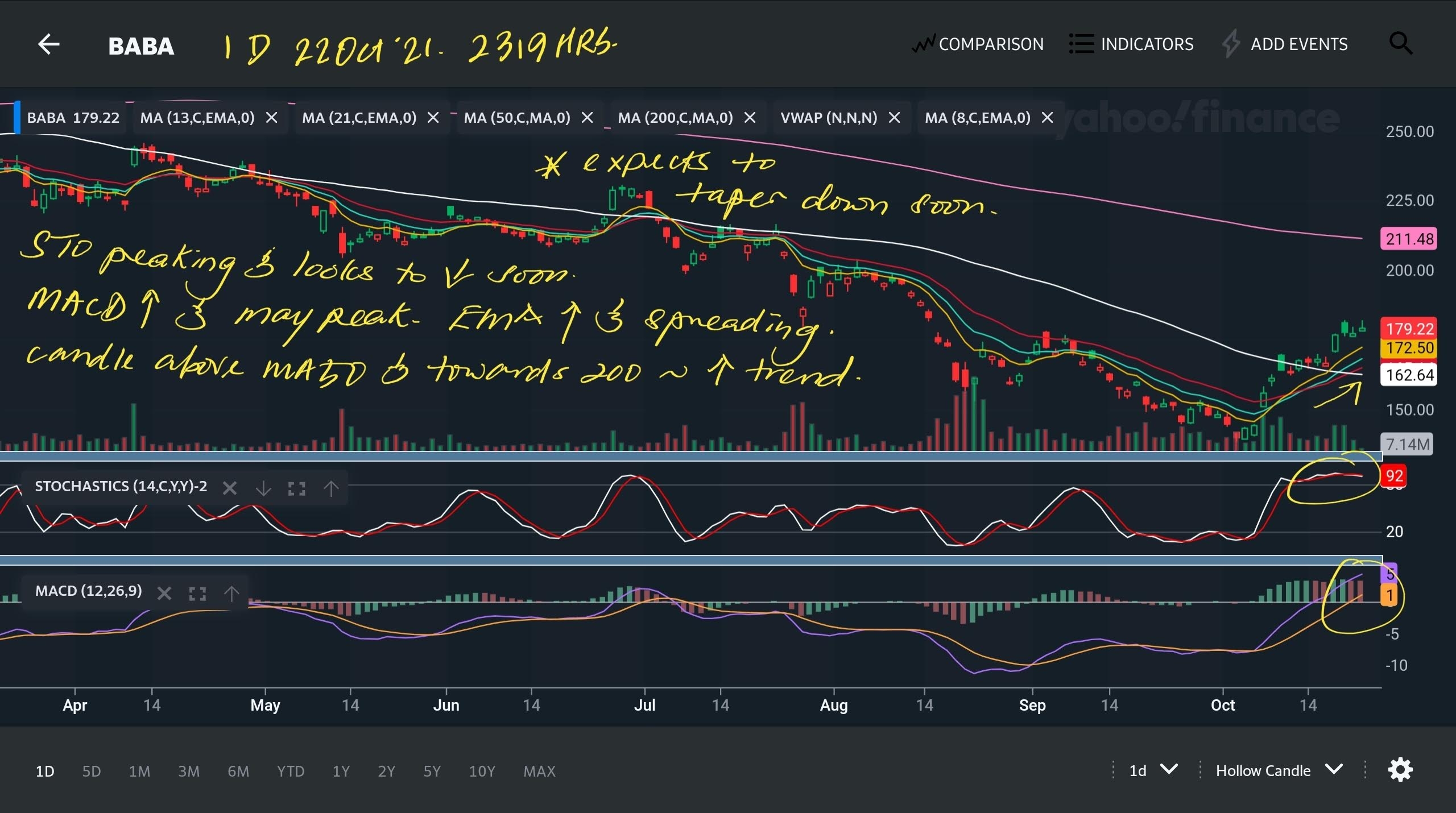Remove the MA (50,C,MA,0) indicator
1456x813 pixels.
(x=587, y=118)
